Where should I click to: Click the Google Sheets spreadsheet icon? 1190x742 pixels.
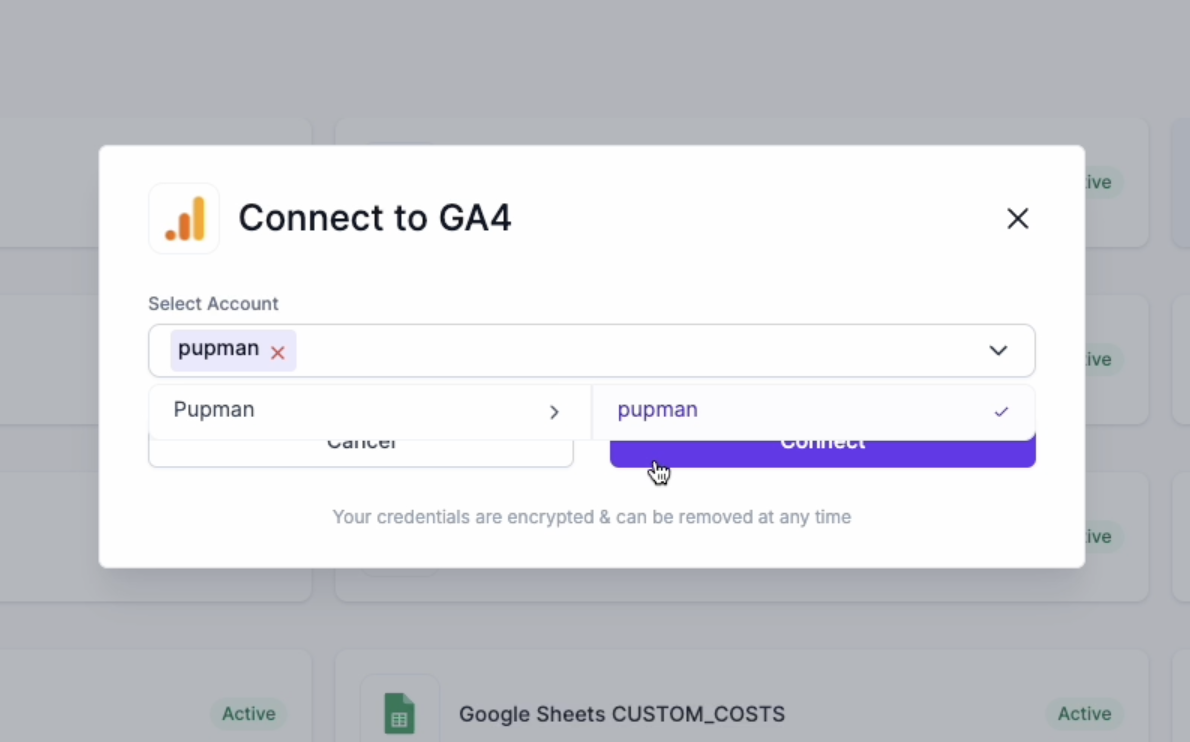[x=399, y=714]
